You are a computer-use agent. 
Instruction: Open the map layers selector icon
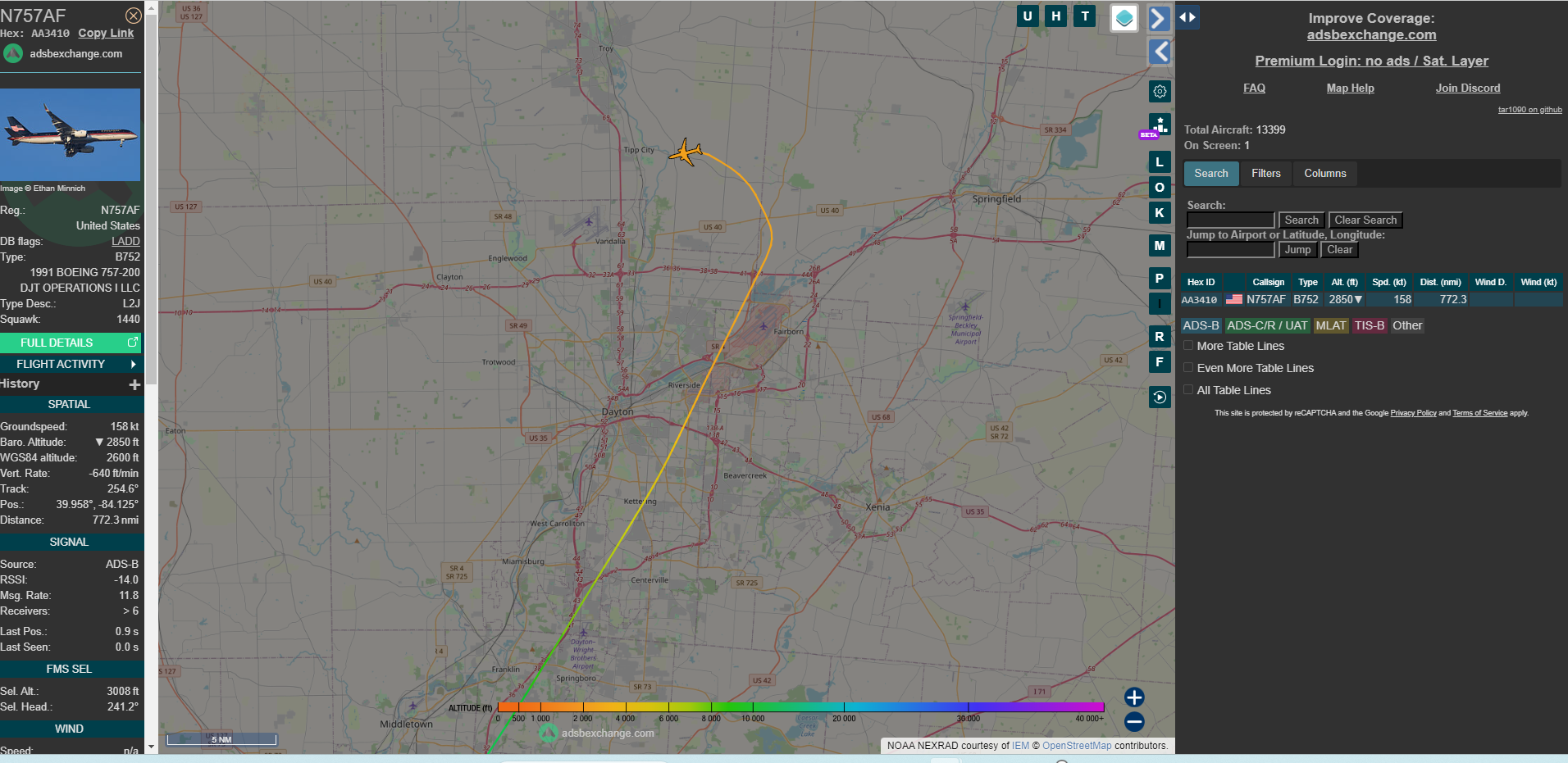(1124, 17)
